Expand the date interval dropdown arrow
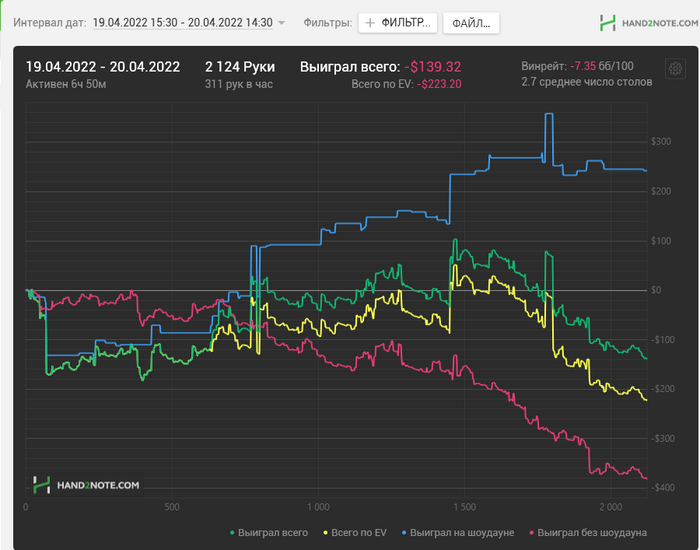 point(281,23)
